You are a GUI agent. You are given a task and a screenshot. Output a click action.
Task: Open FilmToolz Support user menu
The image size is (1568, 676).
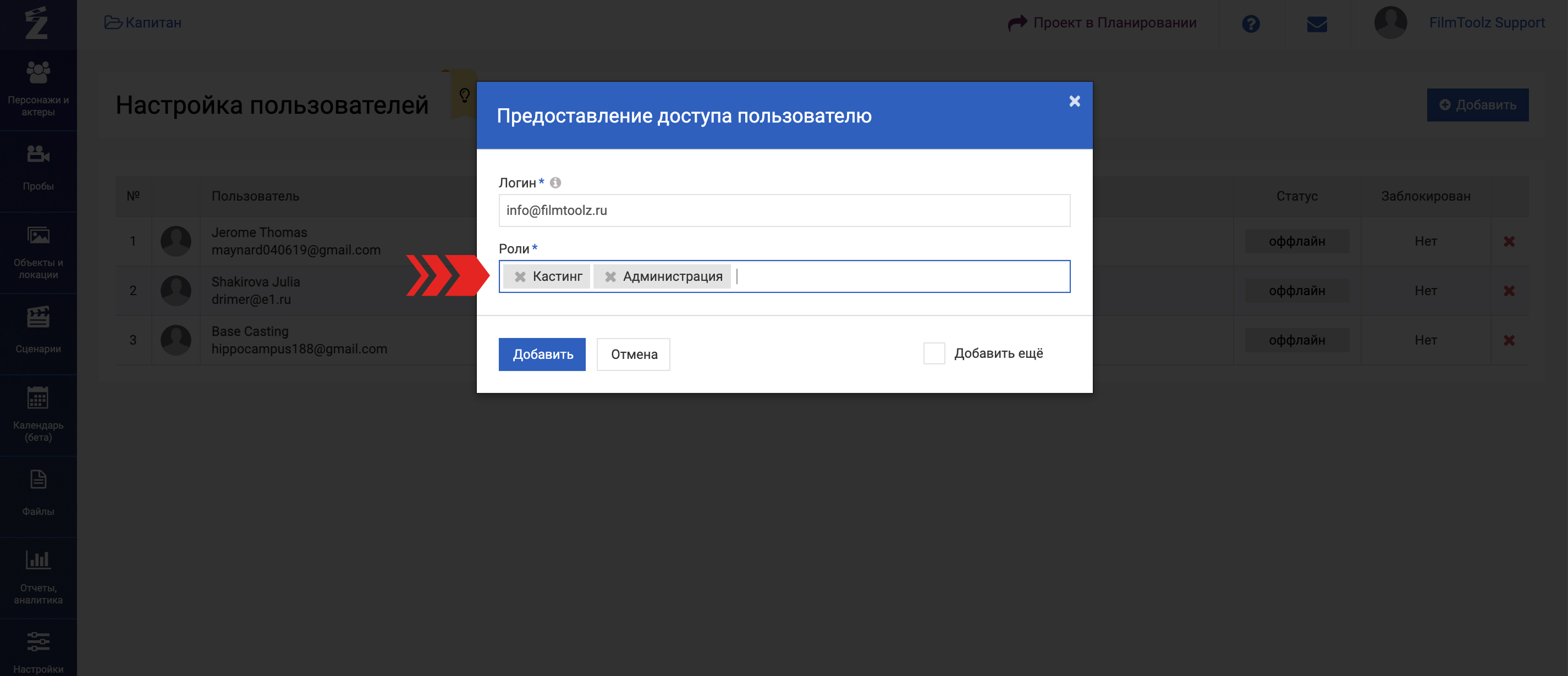1486,23
